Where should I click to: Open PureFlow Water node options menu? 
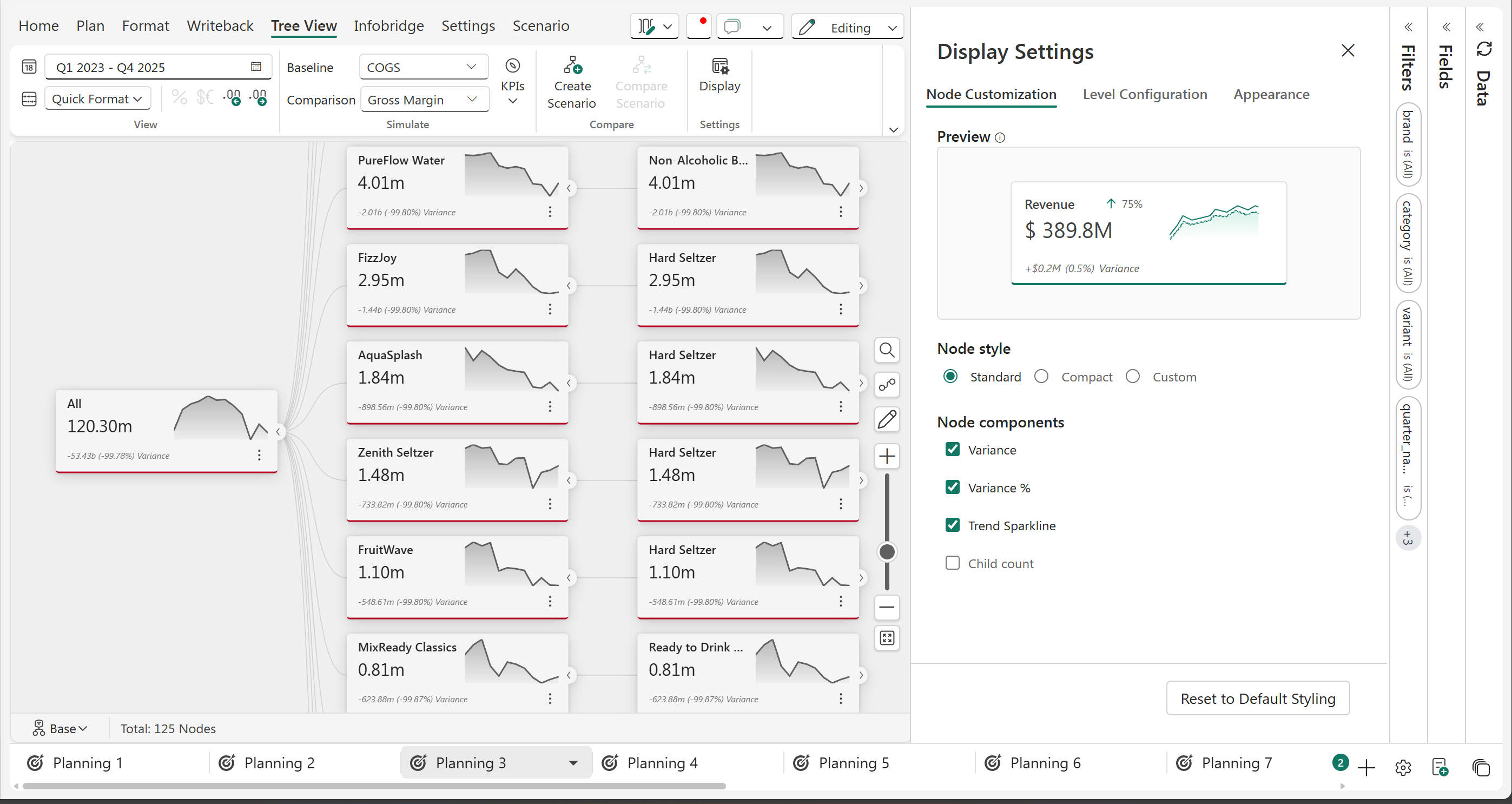pos(550,212)
